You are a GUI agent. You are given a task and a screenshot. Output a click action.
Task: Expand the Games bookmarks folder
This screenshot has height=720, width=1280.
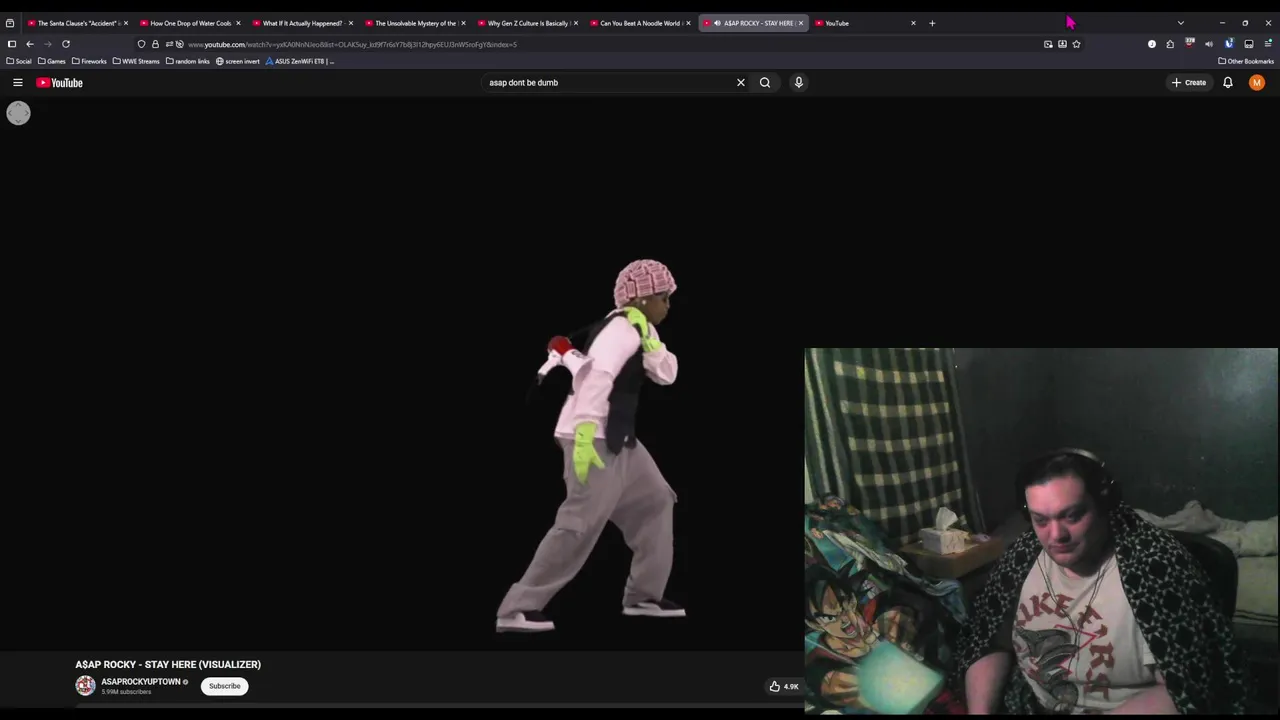click(x=52, y=61)
